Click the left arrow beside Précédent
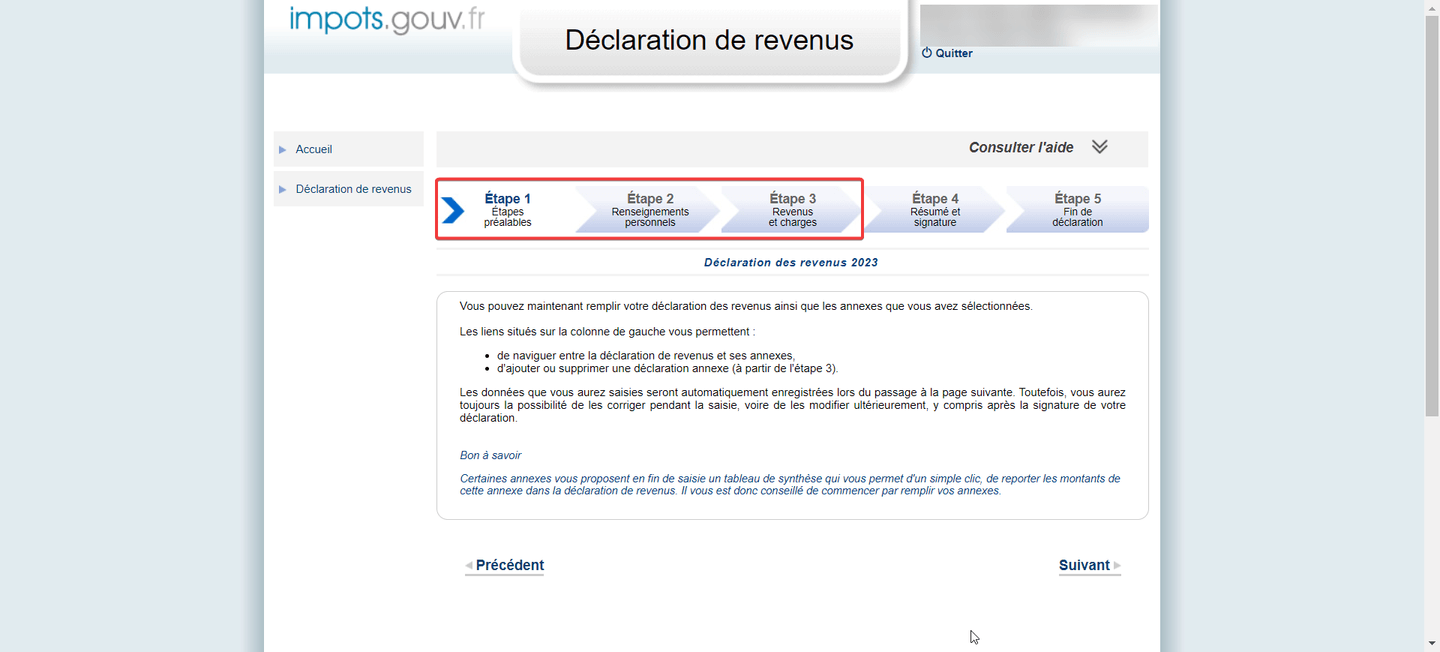This screenshot has width=1440, height=652. tap(468, 565)
